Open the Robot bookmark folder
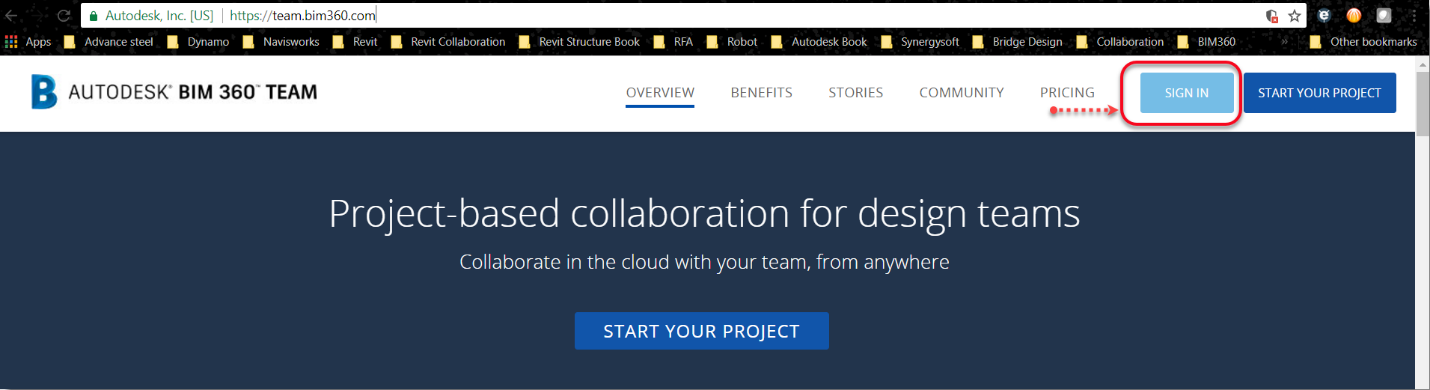The height and width of the screenshot is (390, 1430). point(732,42)
